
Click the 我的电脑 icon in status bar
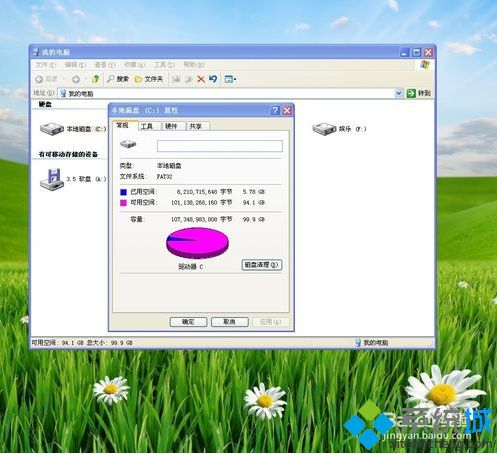coord(358,343)
